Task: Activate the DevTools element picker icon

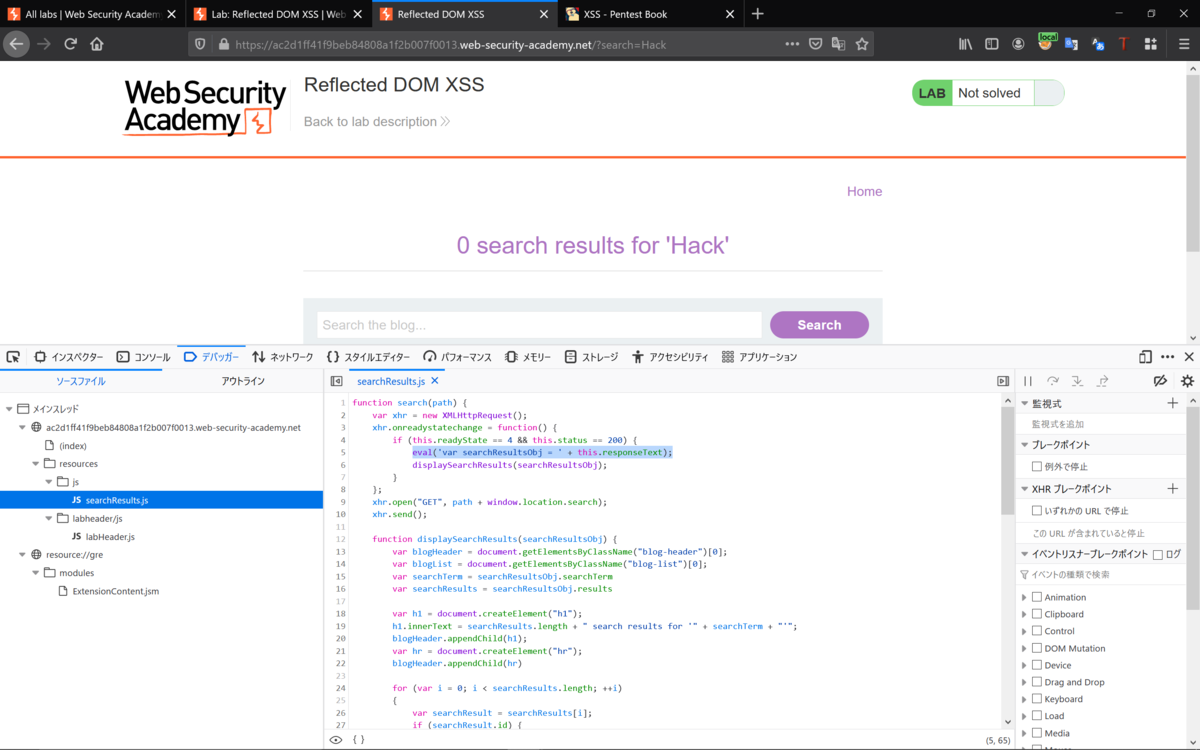Action: coord(13,357)
